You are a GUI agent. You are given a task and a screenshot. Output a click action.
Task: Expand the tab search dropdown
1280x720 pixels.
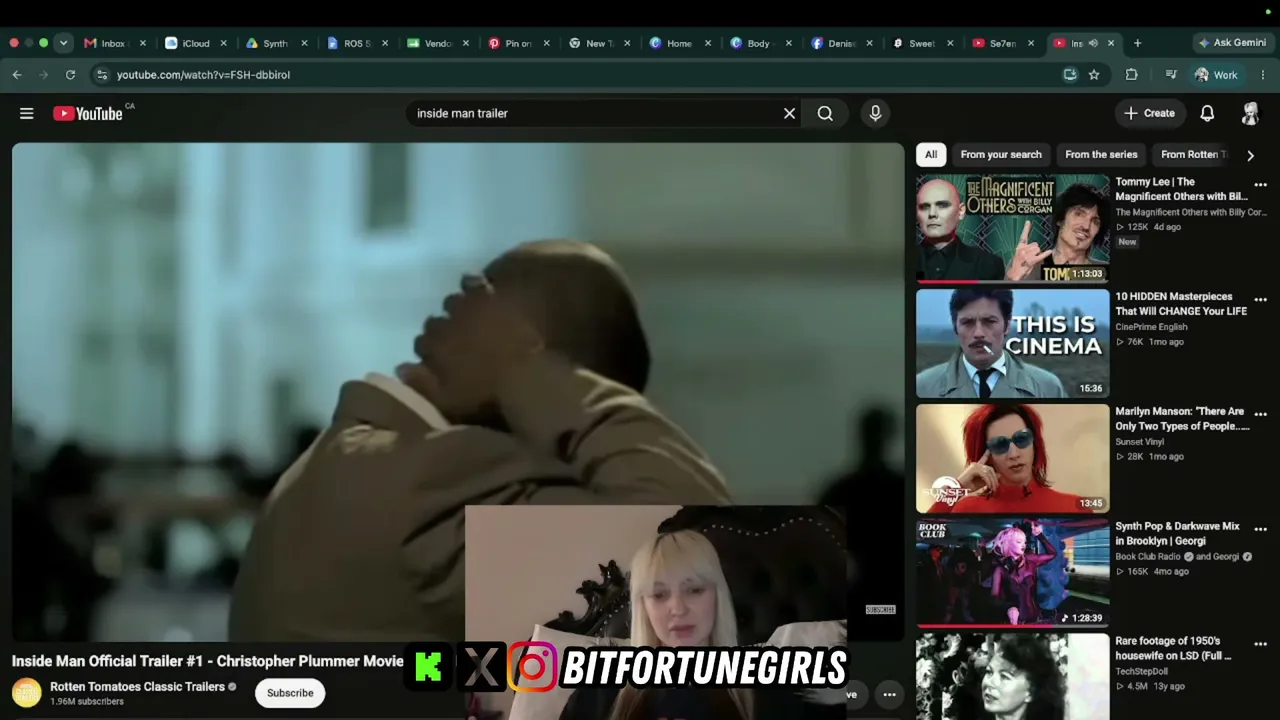click(x=63, y=43)
